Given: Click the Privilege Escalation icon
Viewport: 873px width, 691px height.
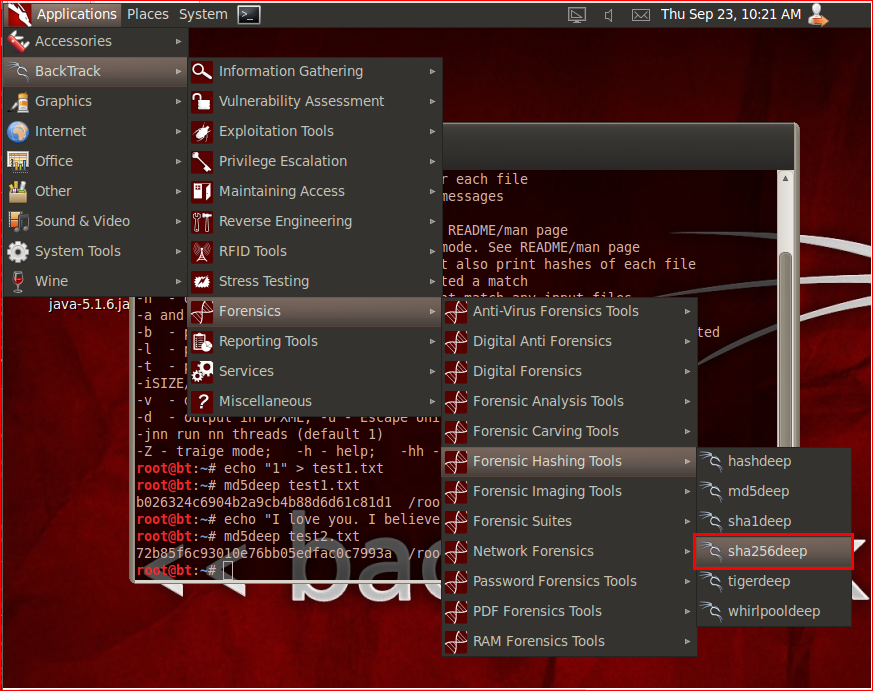Looking at the screenshot, I should (202, 161).
